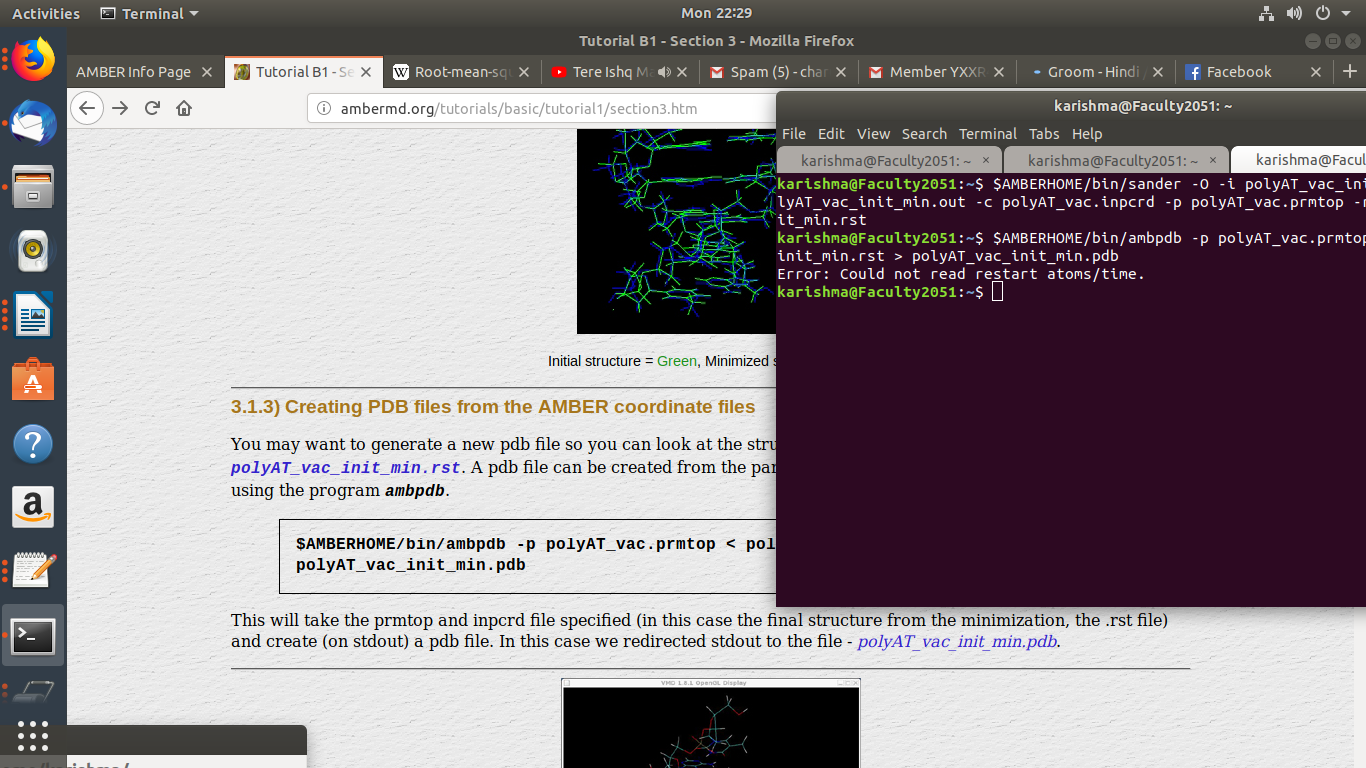Image resolution: width=1366 pixels, height=768 pixels.
Task: Click the polyAT_vac_init_min.rst link
Action: (345, 468)
